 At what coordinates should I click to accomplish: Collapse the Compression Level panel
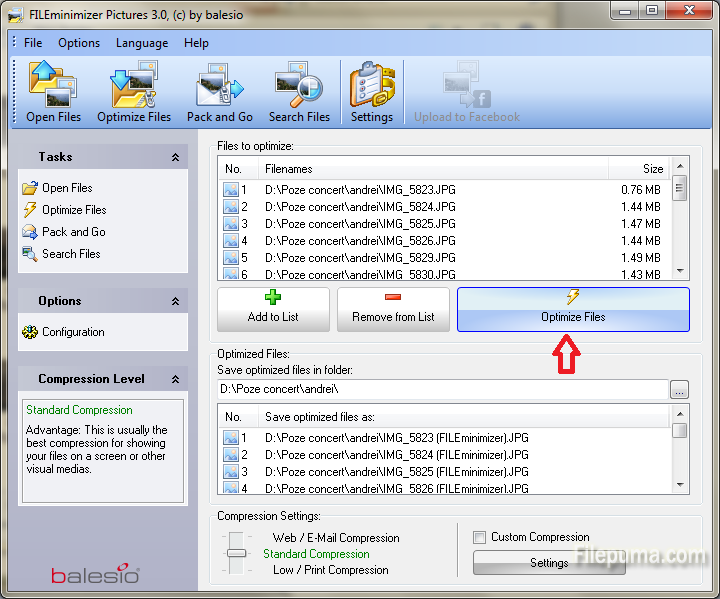(x=175, y=379)
